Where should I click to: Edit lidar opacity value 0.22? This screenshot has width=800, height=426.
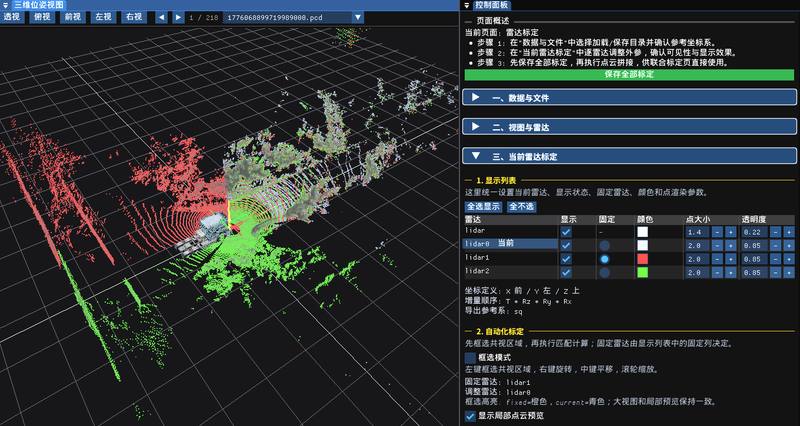pos(755,232)
